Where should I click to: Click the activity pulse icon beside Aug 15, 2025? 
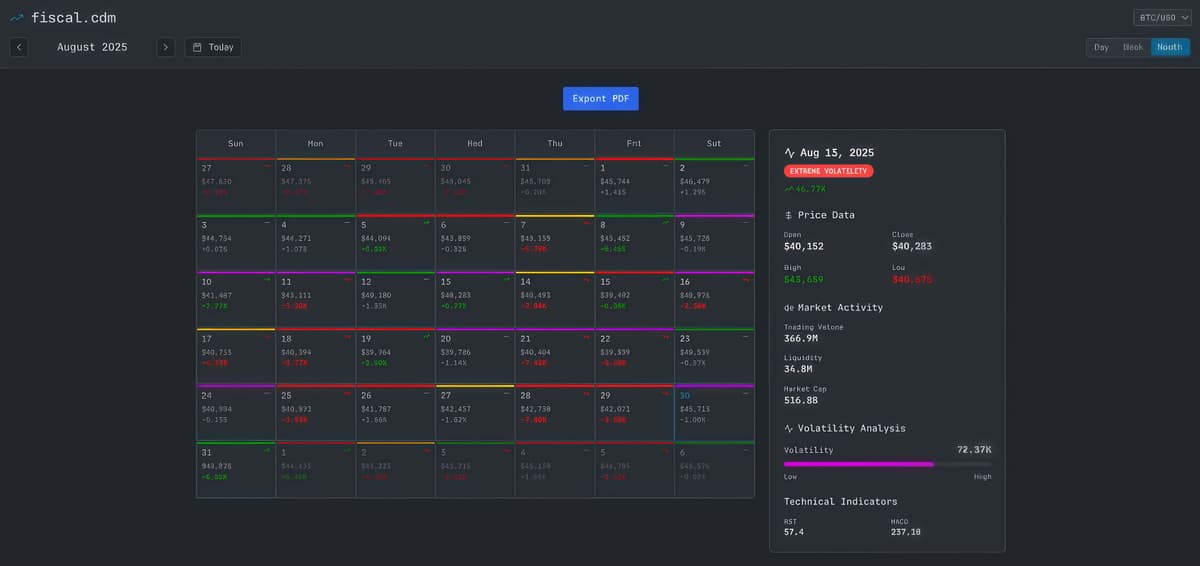coord(789,153)
